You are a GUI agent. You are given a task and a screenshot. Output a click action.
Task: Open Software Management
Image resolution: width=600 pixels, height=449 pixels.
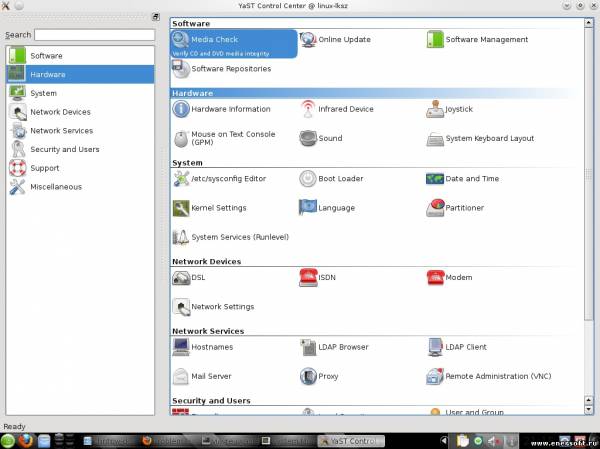pyautogui.click(x=477, y=39)
